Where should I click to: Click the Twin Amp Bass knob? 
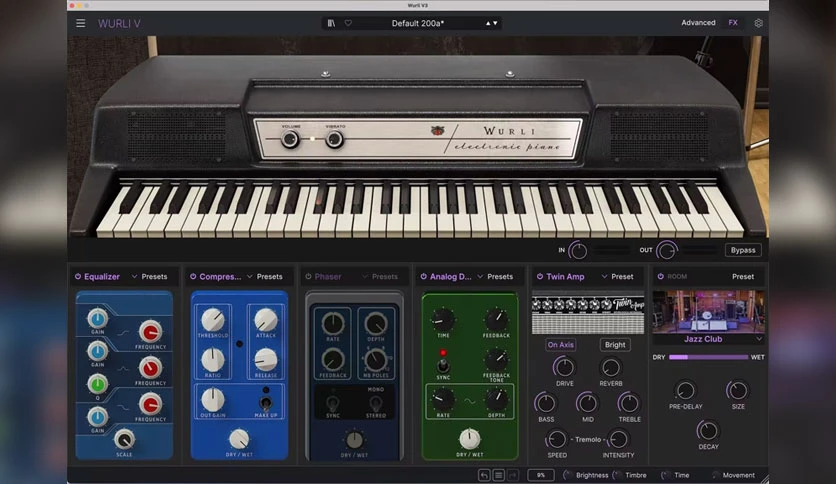click(545, 404)
